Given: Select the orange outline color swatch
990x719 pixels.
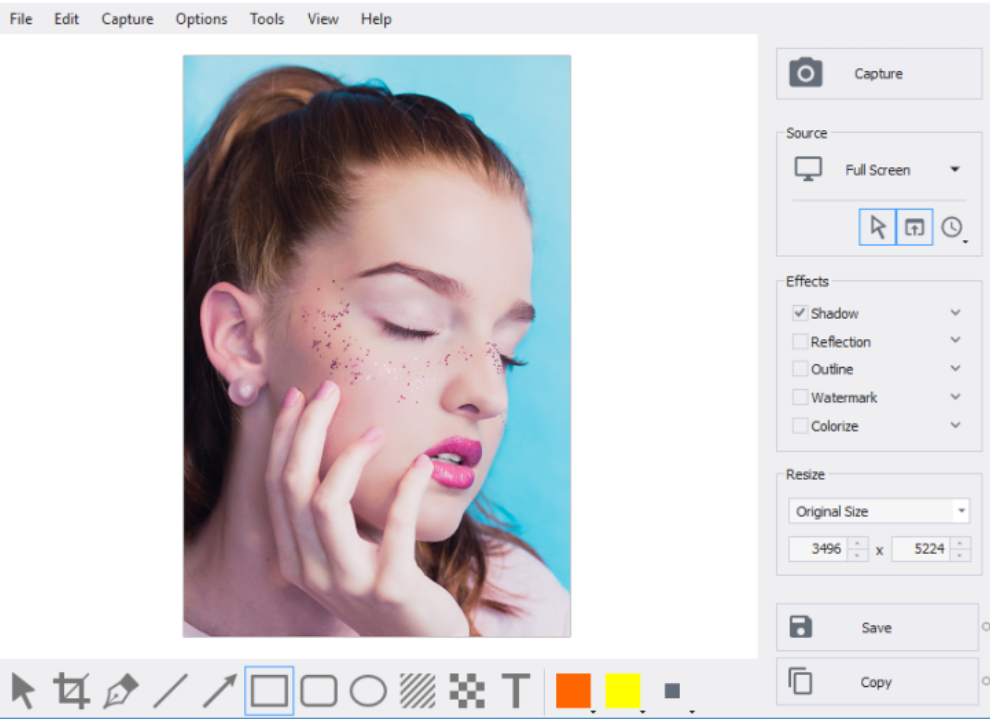Looking at the screenshot, I should pyautogui.click(x=573, y=691).
